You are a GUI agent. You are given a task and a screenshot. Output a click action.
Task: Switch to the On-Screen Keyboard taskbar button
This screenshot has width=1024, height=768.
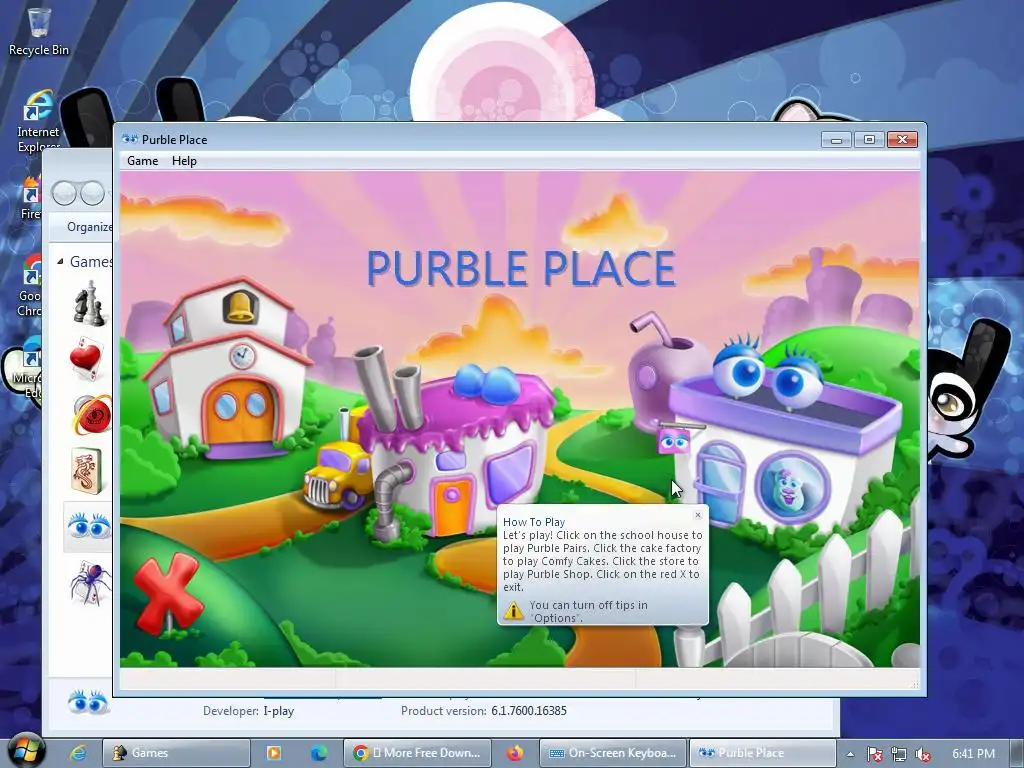click(x=613, y=753)
